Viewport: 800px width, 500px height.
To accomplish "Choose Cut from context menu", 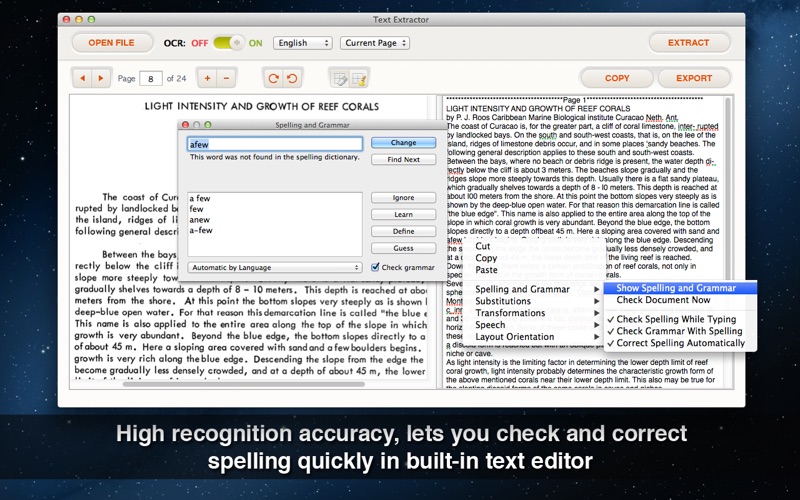I will pyautogui.click(x=483, y=246).
